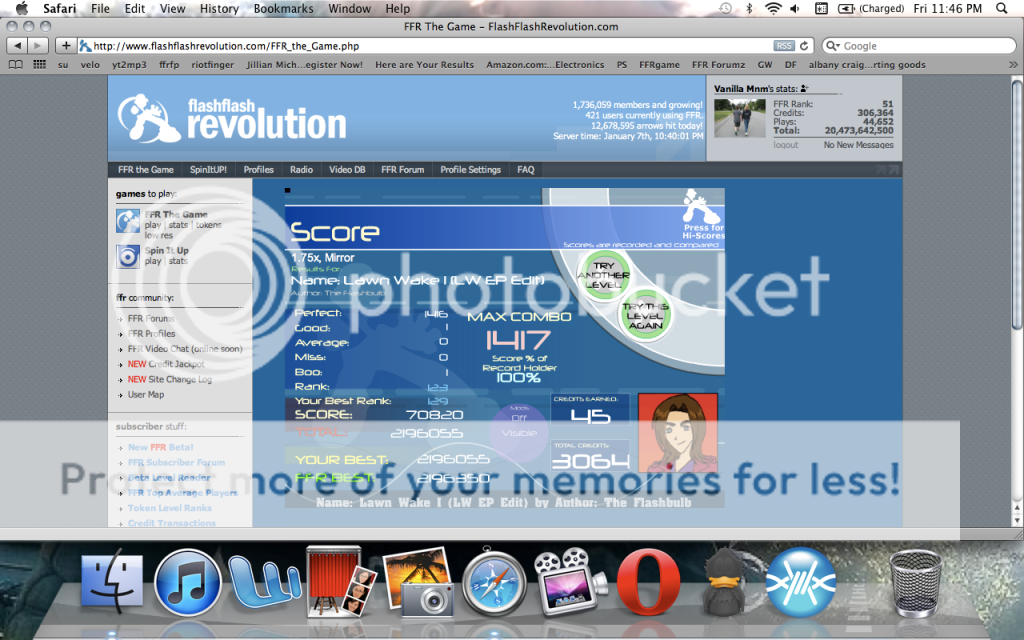Show Top Sites grid icon
This screenshot has height=640, width=1024.
click(x=40, y=65)
